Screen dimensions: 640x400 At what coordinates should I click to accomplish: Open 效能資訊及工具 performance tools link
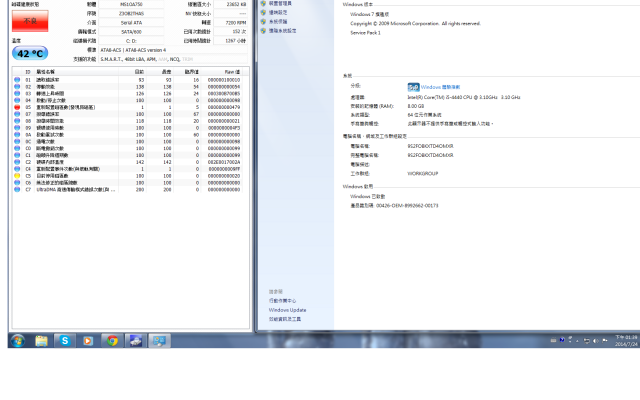point(285,319)
